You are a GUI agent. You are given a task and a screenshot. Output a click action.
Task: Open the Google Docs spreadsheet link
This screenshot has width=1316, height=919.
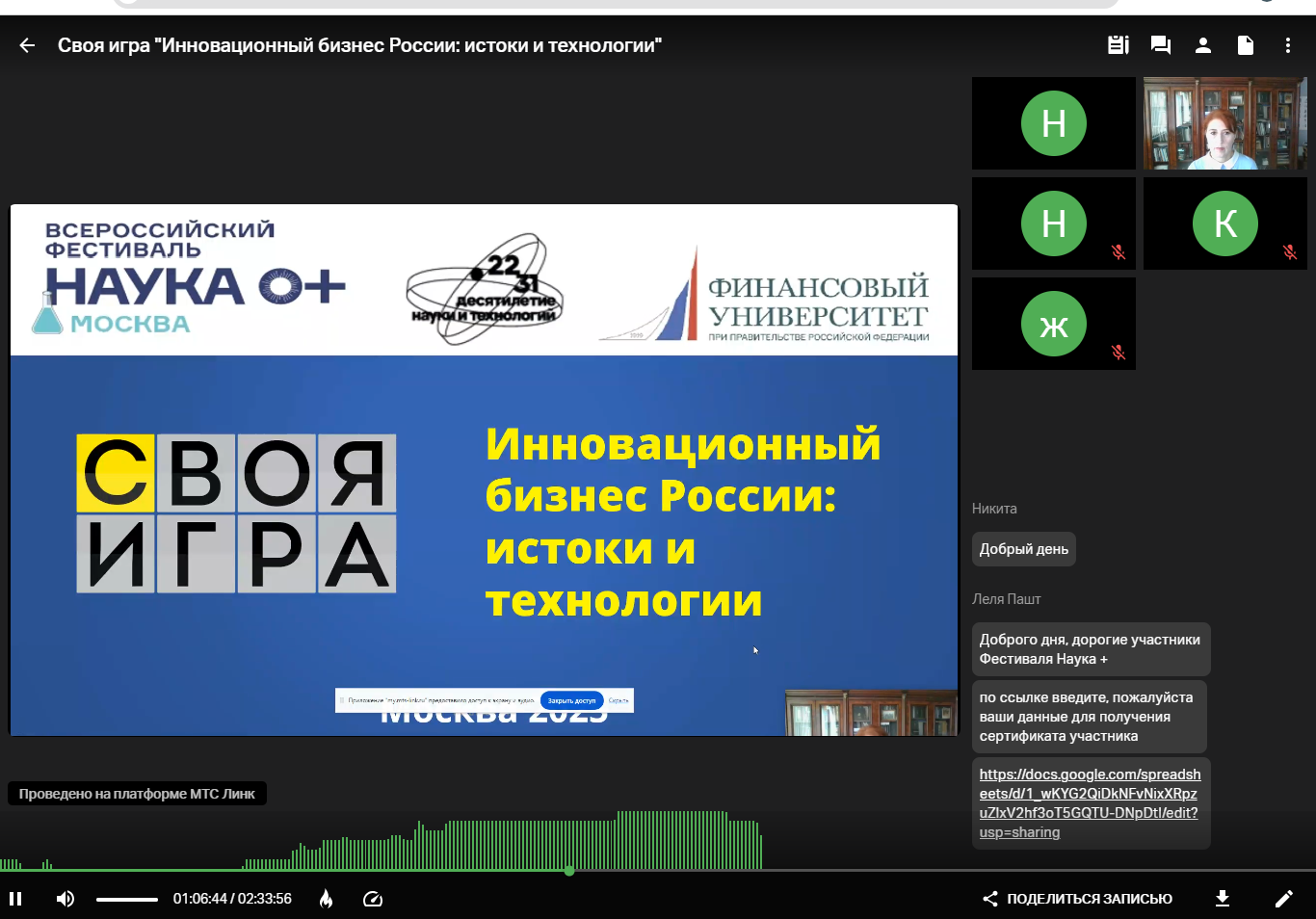[1090, 803]
